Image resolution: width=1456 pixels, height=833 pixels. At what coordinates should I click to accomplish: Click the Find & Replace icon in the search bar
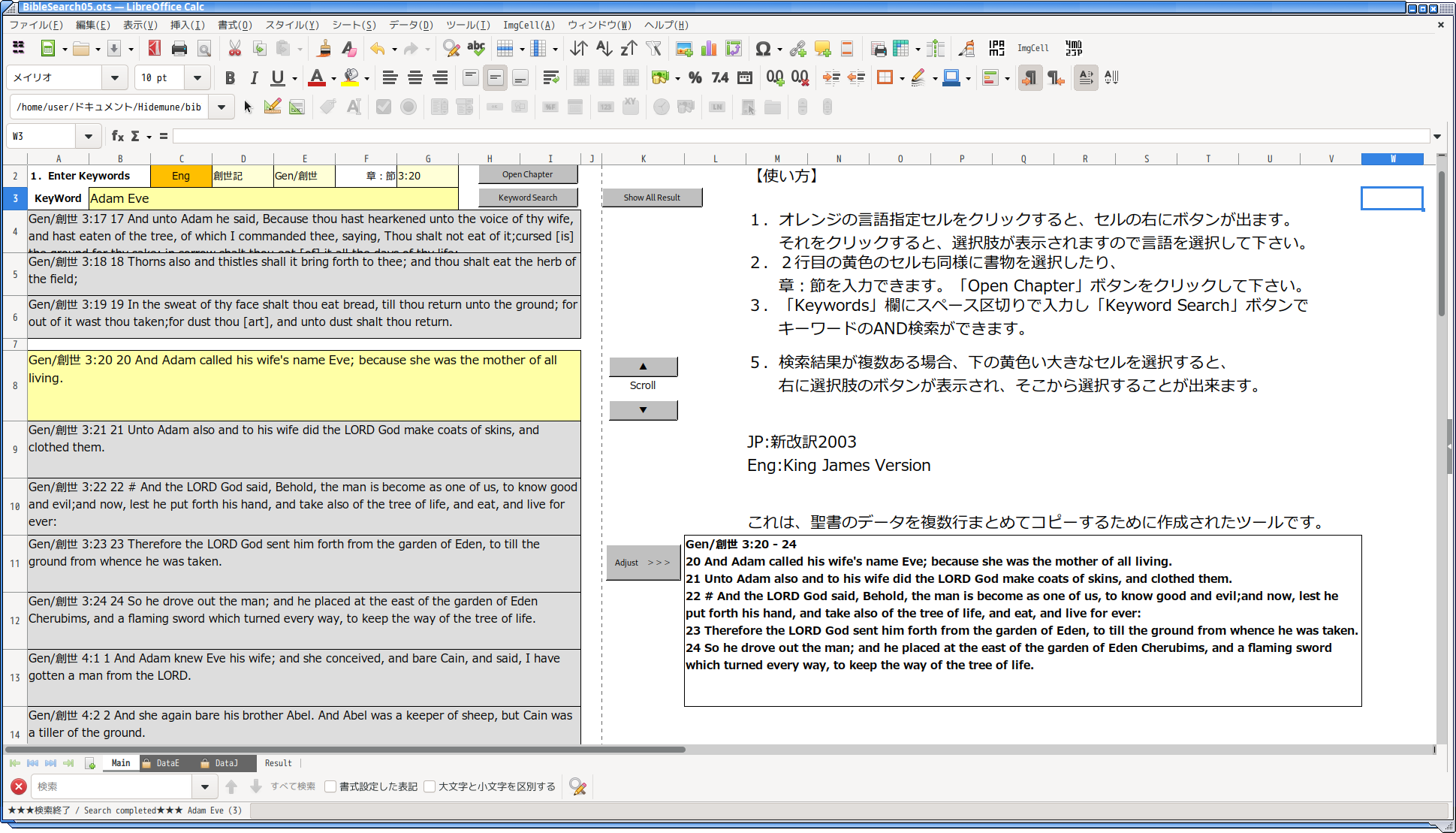[577, 786]
